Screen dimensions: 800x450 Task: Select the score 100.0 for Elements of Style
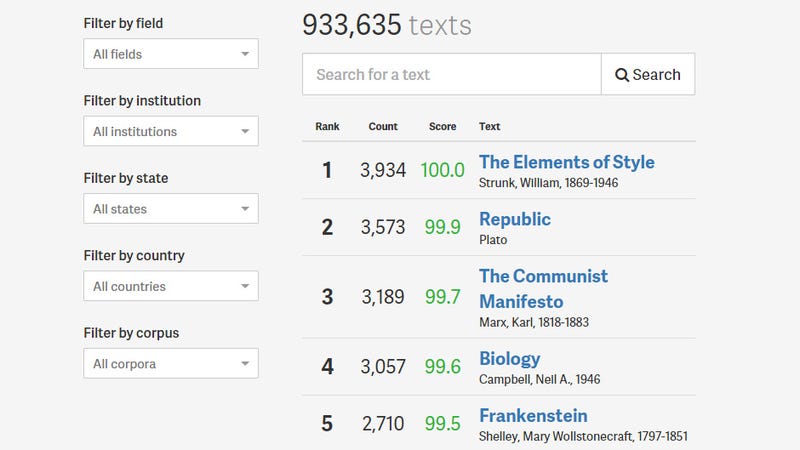442,170
